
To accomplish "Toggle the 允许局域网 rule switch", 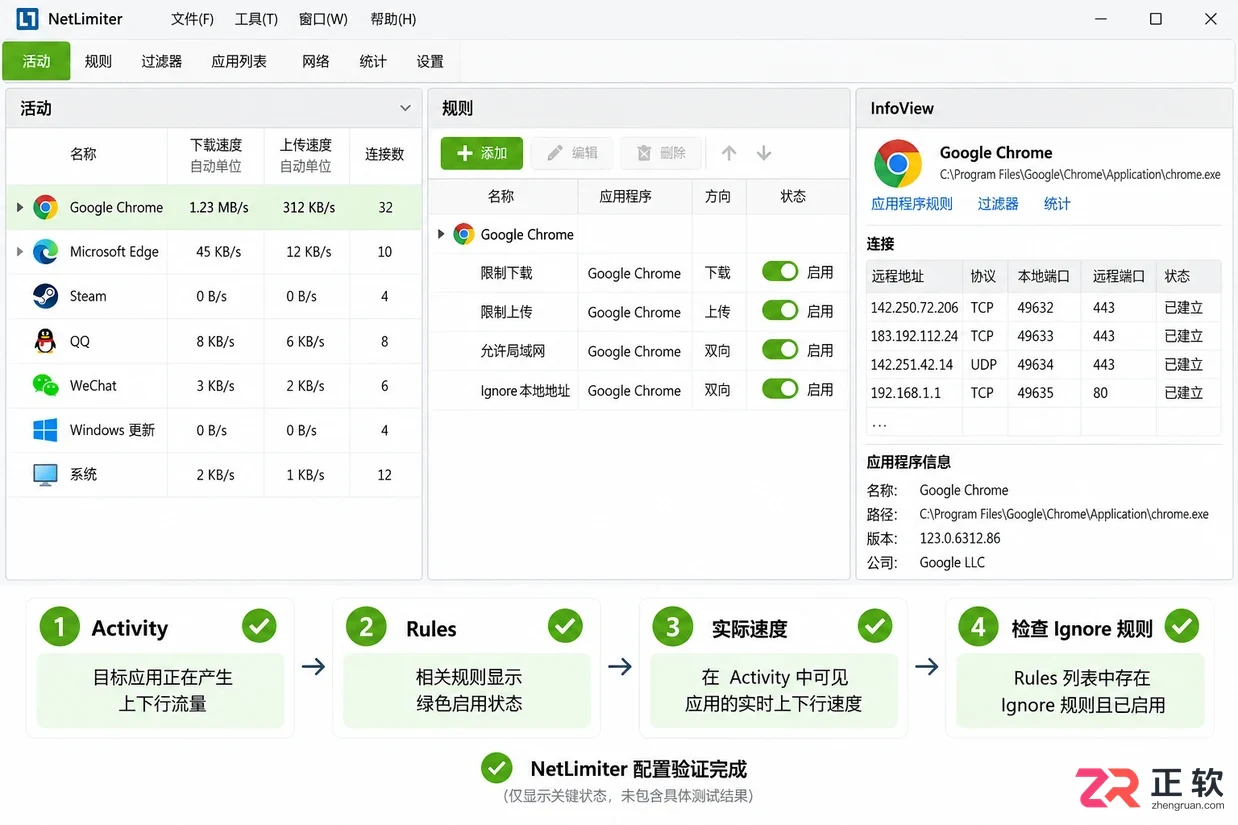I will pyautogui.click(x=780, y=350).
